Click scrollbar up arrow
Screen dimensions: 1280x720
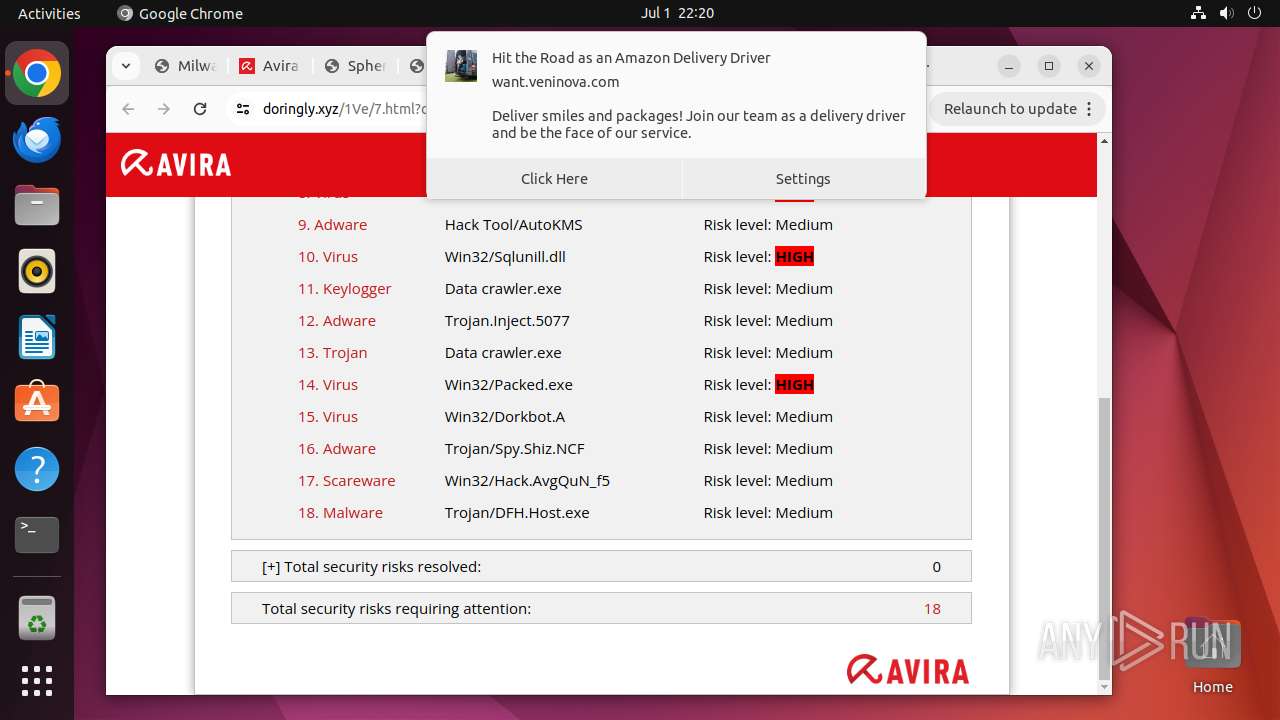coord(1104,141)
